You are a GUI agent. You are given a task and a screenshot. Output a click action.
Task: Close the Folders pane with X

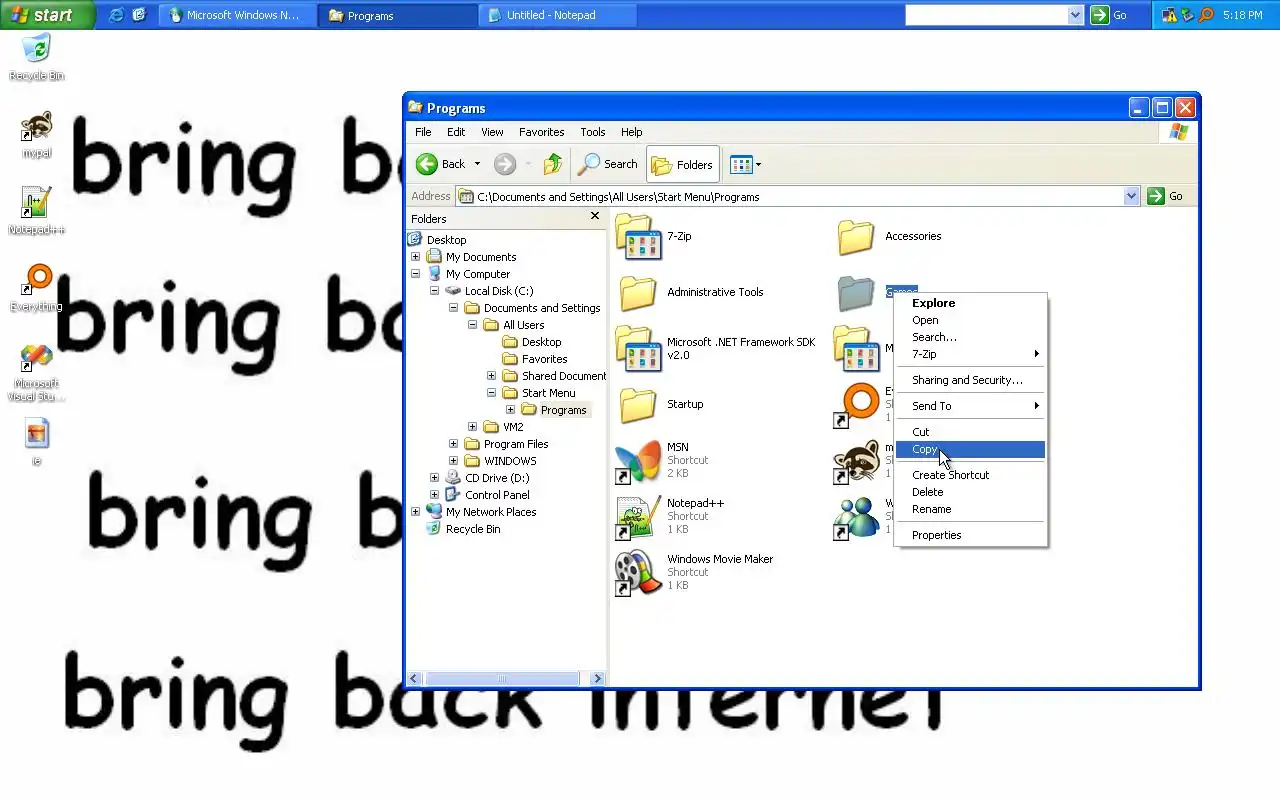point(595,216)
